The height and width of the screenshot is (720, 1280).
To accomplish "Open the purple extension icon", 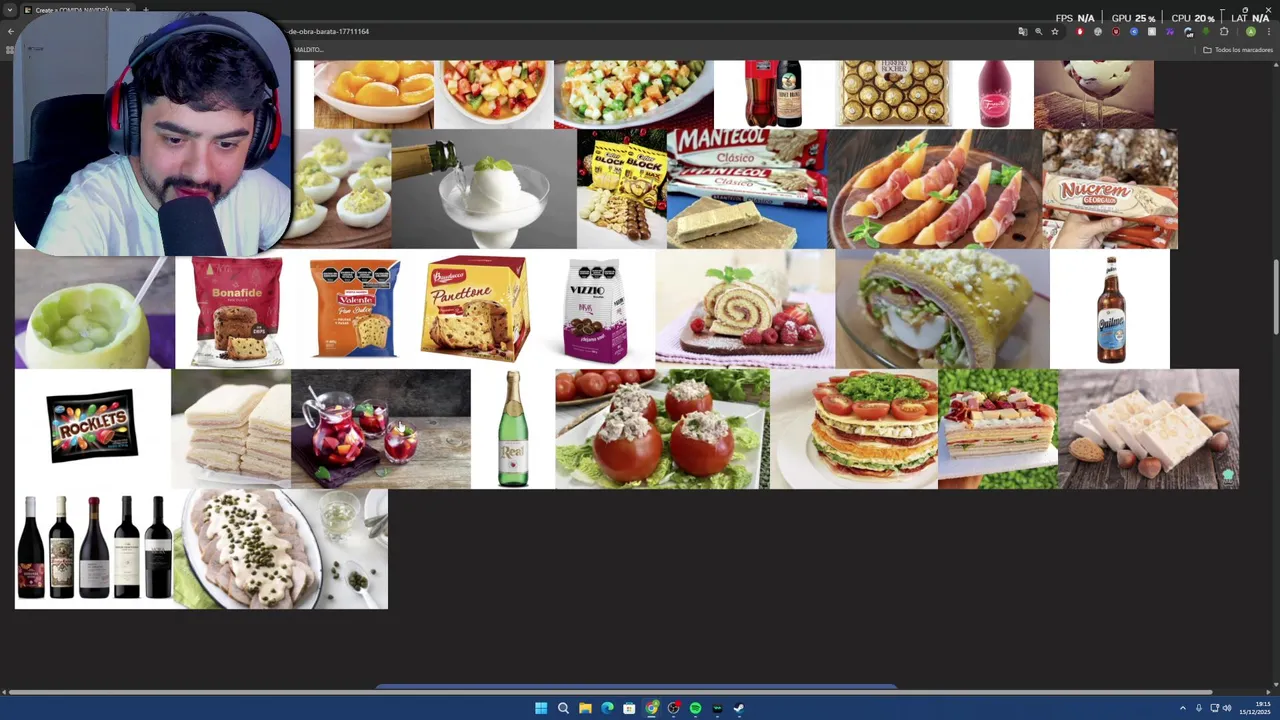I will pyautogui.click(x=1170, y=32).
